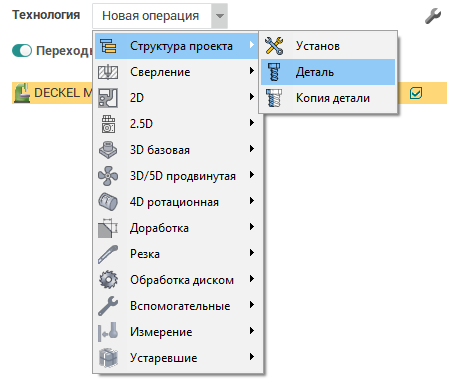Click the 3D базовая icon
Screen dimensions: 453x382
pyautogui.click(x=108, y=150)
